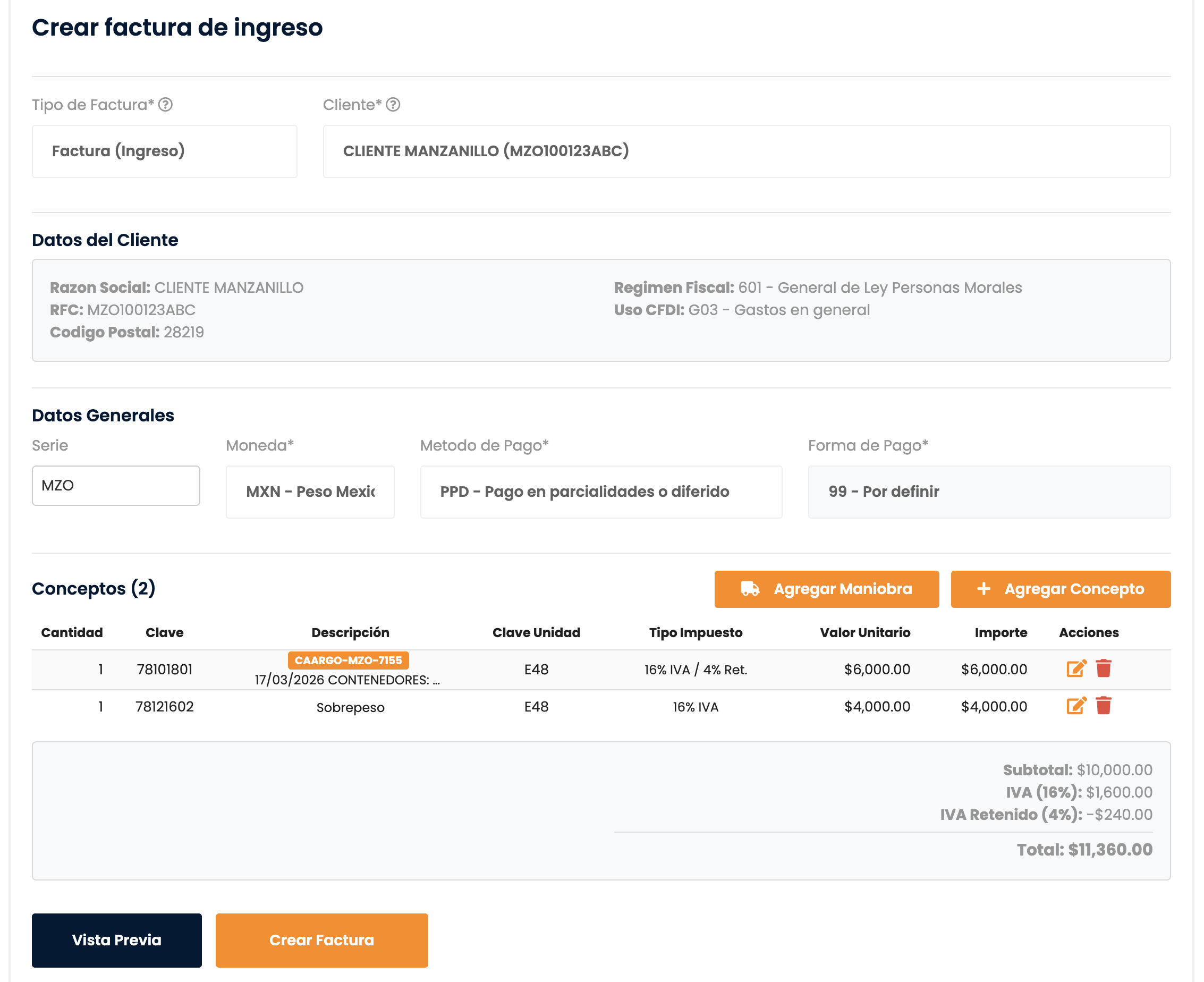Image resolution: width=1204 pixels, height=982 pixels.
Task: Click the Agregar Concepto button label
Action: coord(1073,589)
